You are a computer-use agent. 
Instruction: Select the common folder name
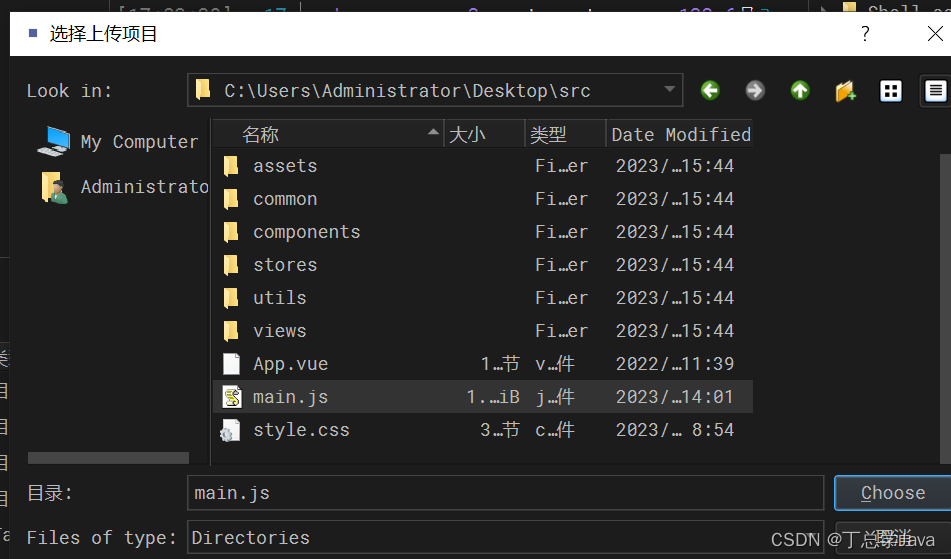(285, 199)
